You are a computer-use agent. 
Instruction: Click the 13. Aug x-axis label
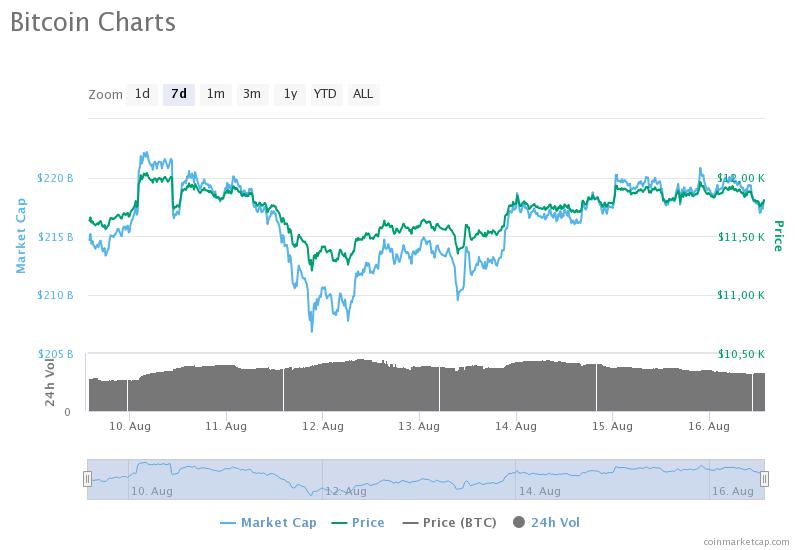[x=419, y=426]
